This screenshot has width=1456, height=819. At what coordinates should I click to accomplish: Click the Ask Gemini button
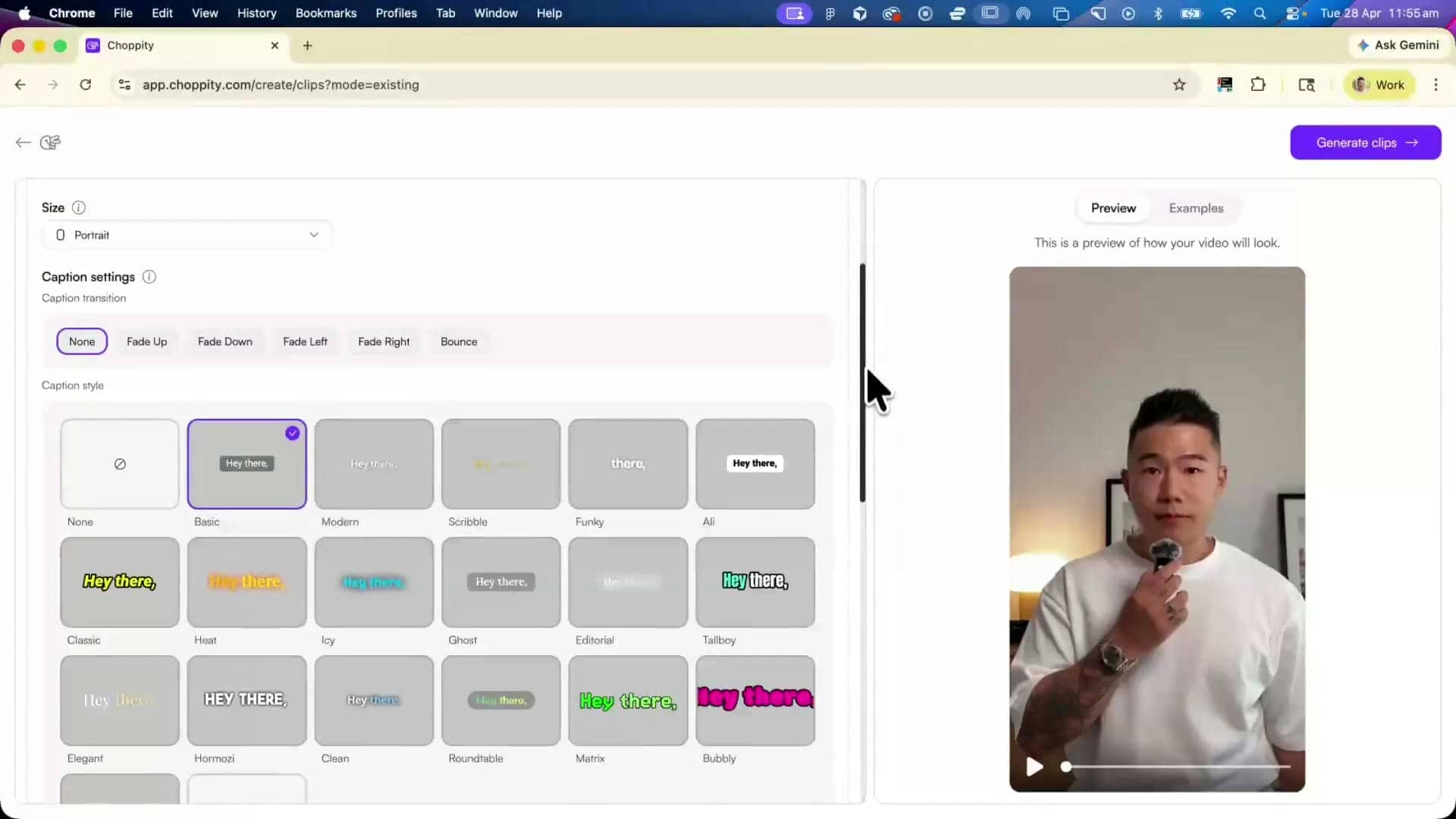pyautogui.click(x=1398, y=45)
